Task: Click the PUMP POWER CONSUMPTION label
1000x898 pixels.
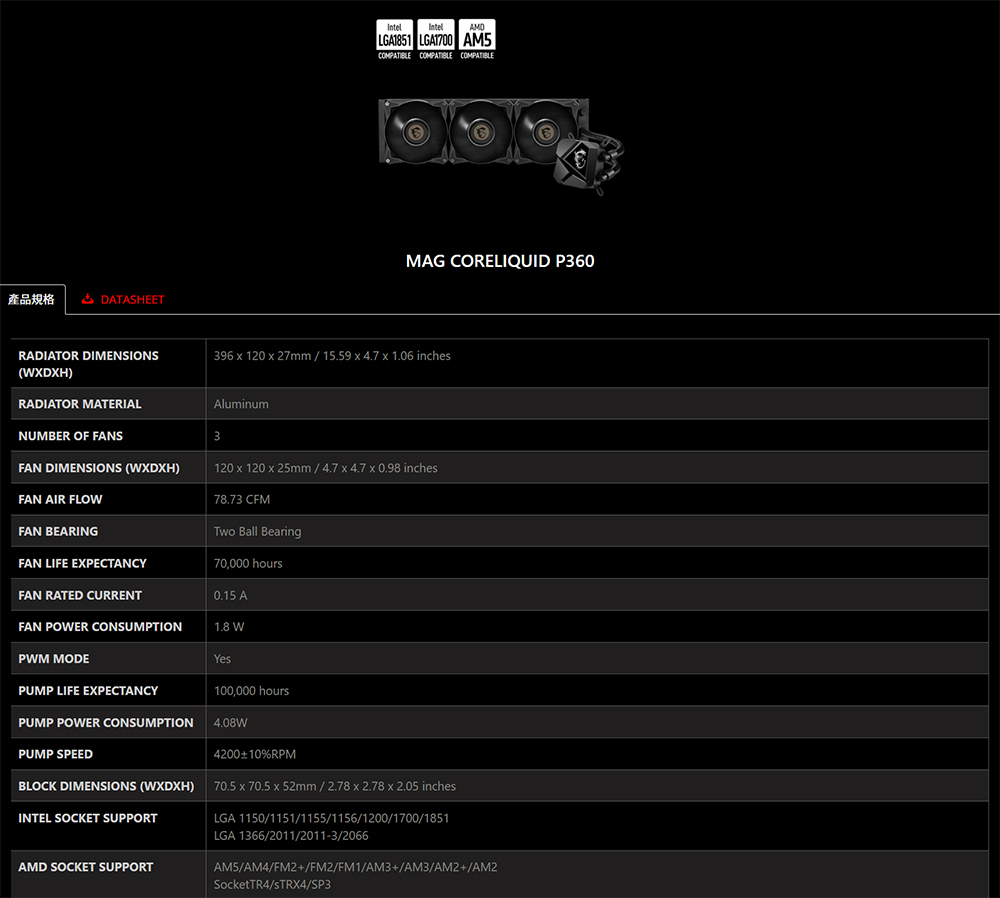Action: click(x=106, y=723)
